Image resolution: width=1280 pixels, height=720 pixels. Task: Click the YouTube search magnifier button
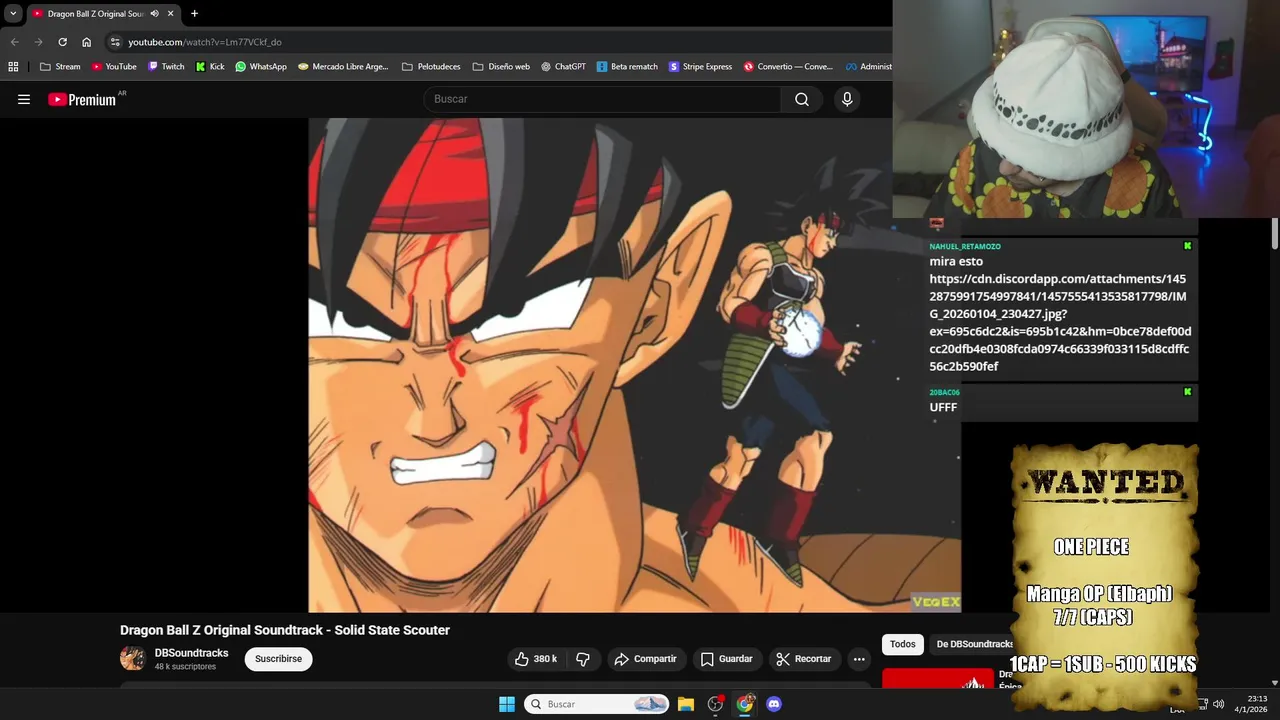coord(802,99)
